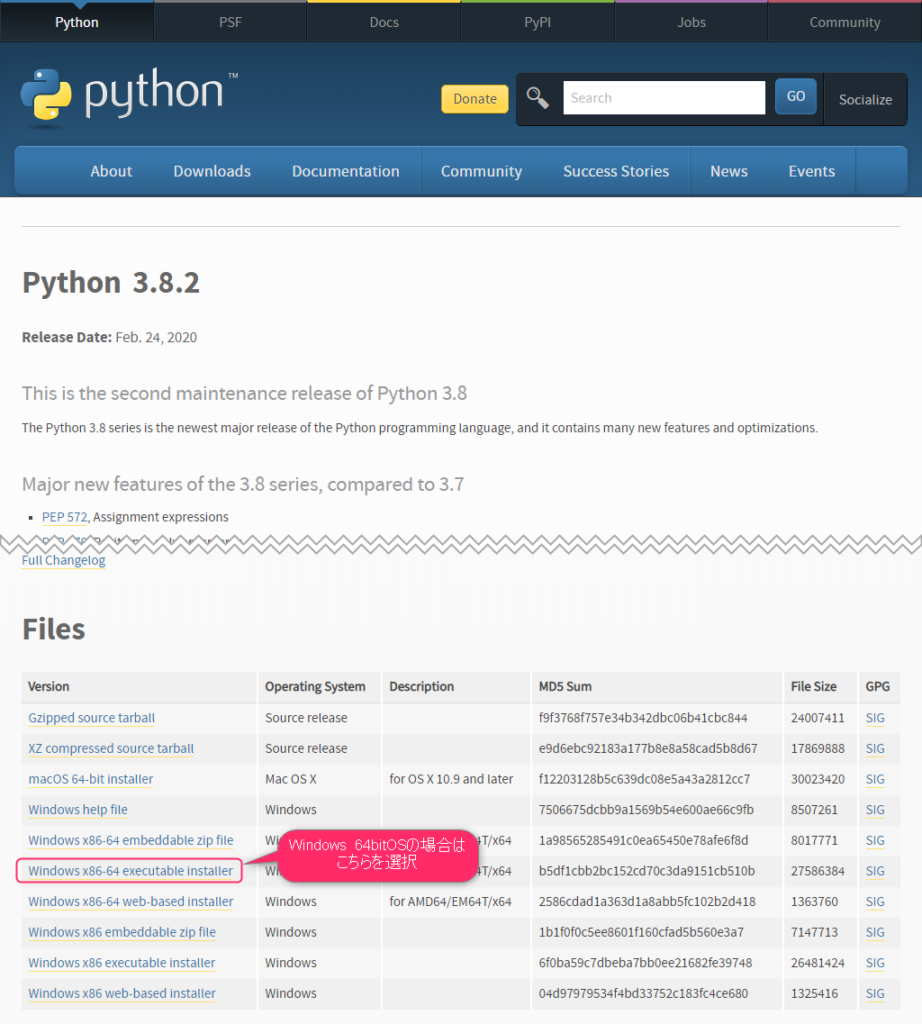Click the Python 3.8.2 page heading

(111, 283)
